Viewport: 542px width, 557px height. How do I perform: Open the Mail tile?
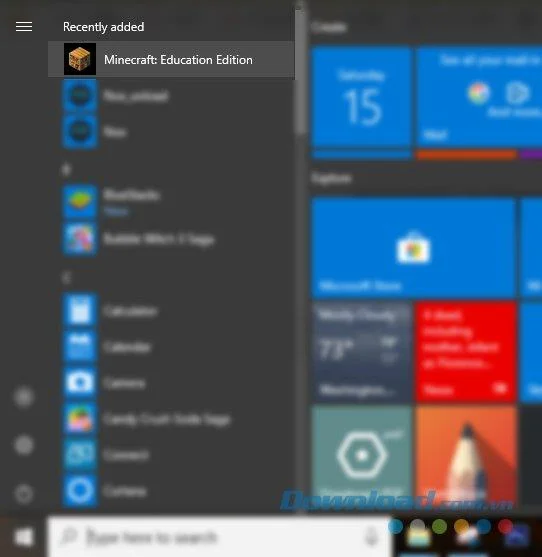point(479,97)
